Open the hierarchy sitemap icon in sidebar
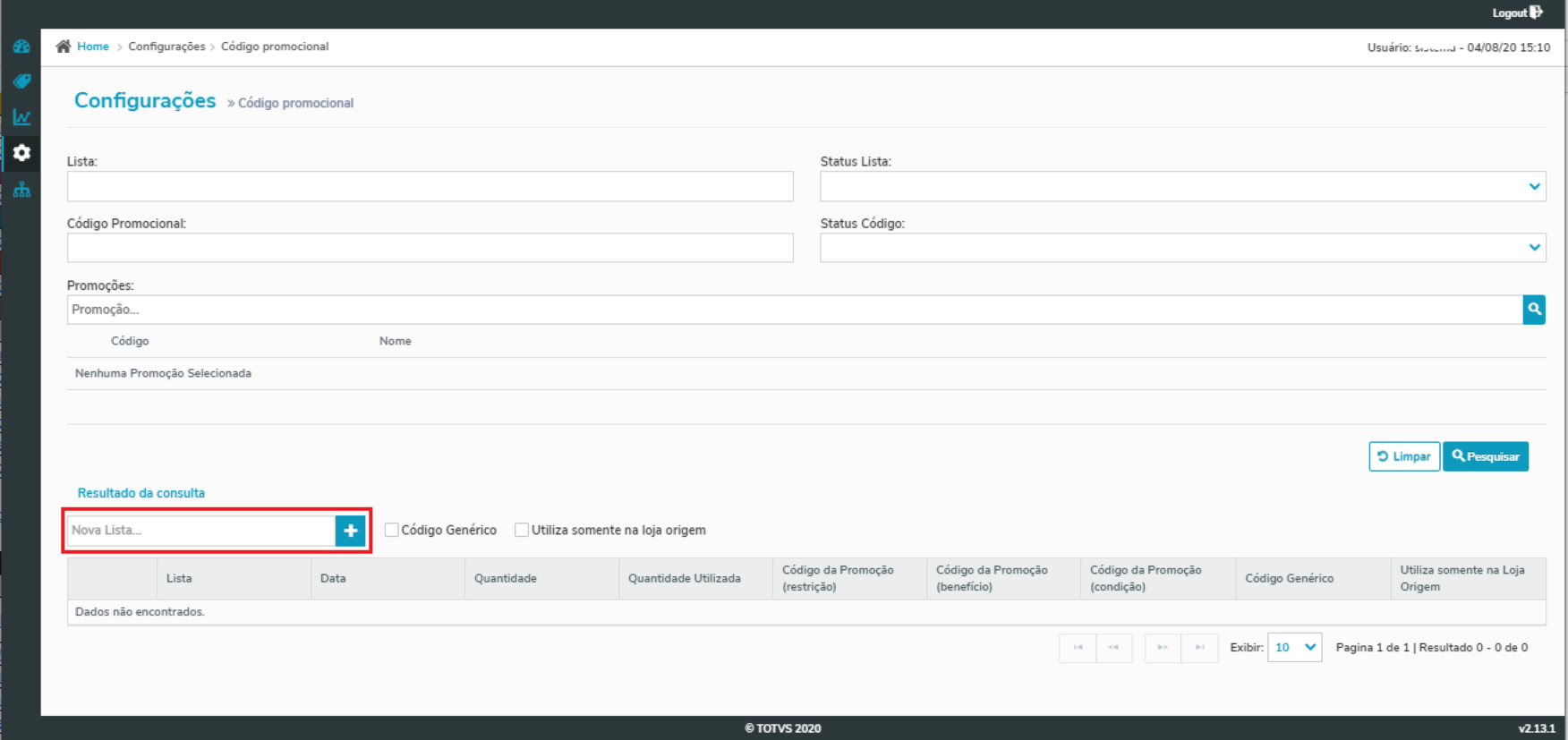 pyautogui.click(x=21, y=190)
